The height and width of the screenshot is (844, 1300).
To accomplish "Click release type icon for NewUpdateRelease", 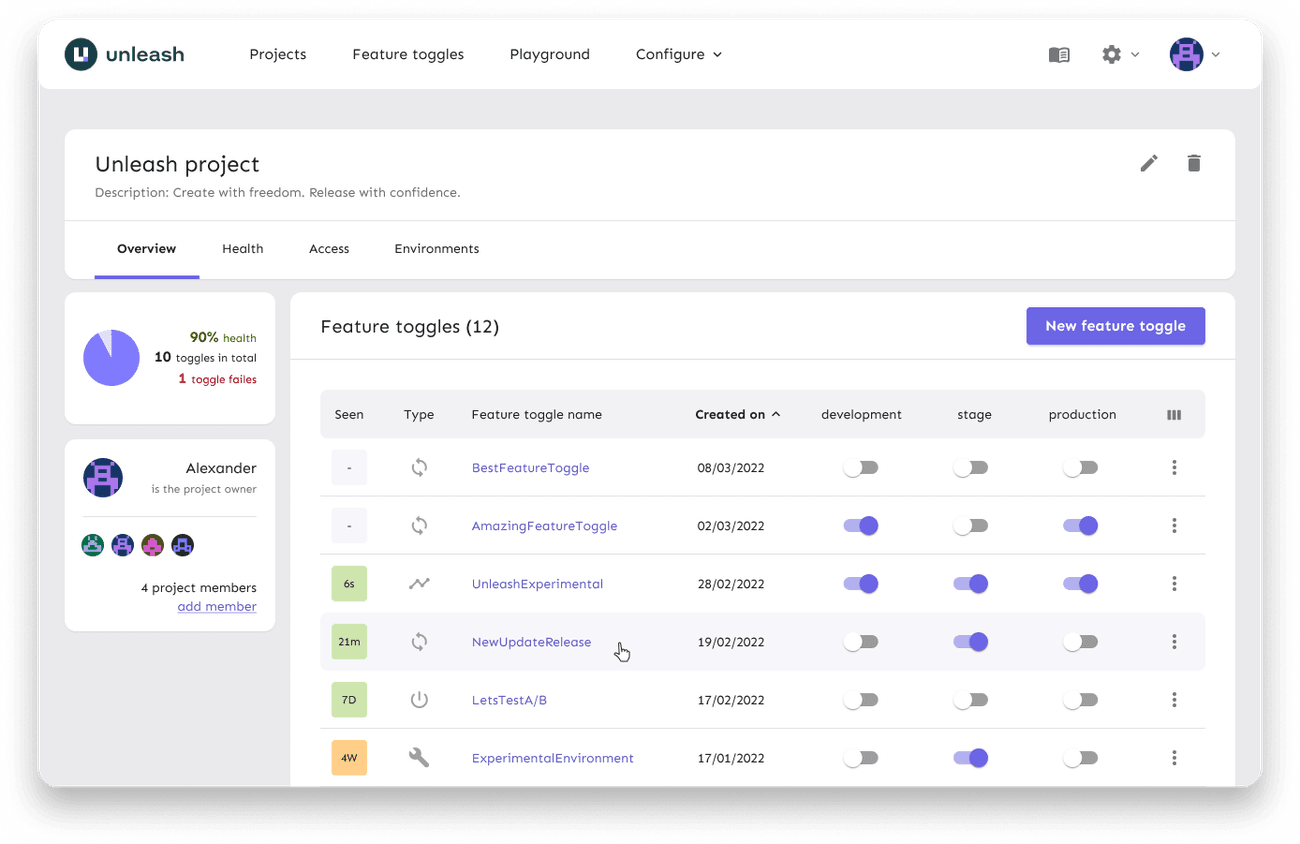I will (419, 642).
